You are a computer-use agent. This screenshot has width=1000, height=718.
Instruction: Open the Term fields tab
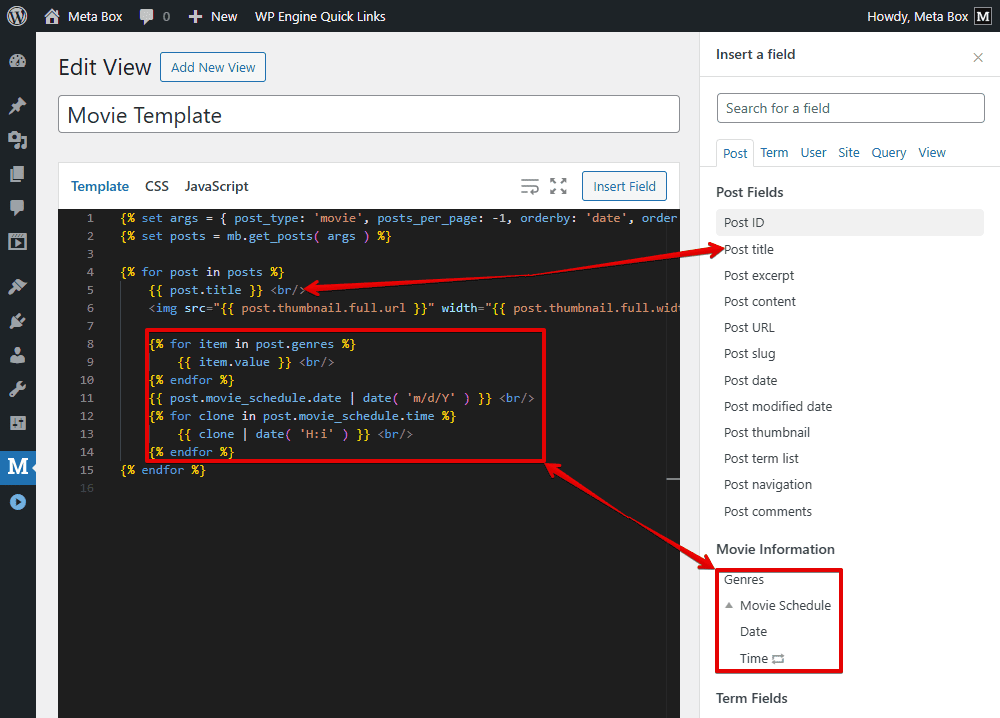pos(773,152)
